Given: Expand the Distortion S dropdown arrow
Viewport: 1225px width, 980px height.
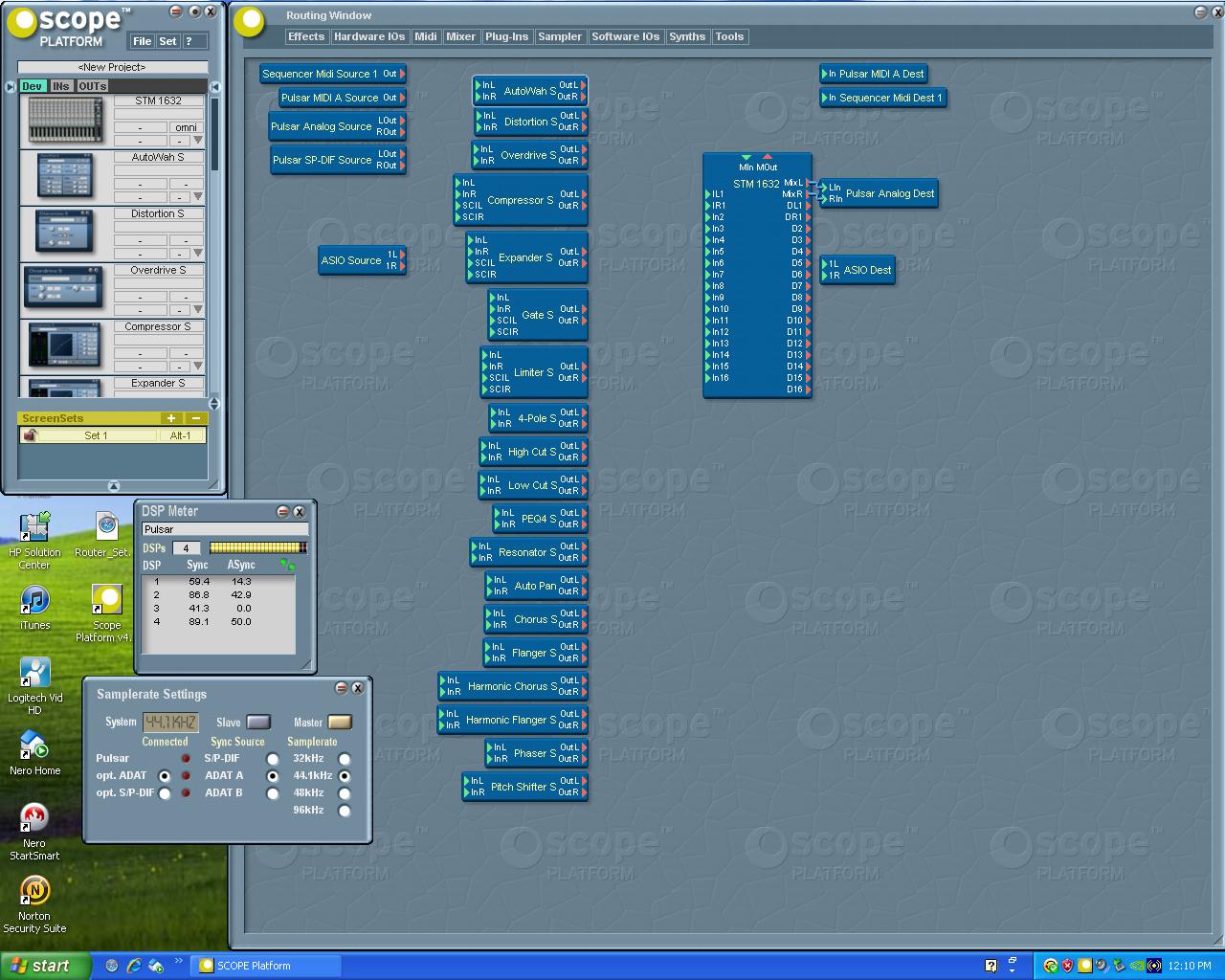Looking at the screenshot, I should (198, 253).
